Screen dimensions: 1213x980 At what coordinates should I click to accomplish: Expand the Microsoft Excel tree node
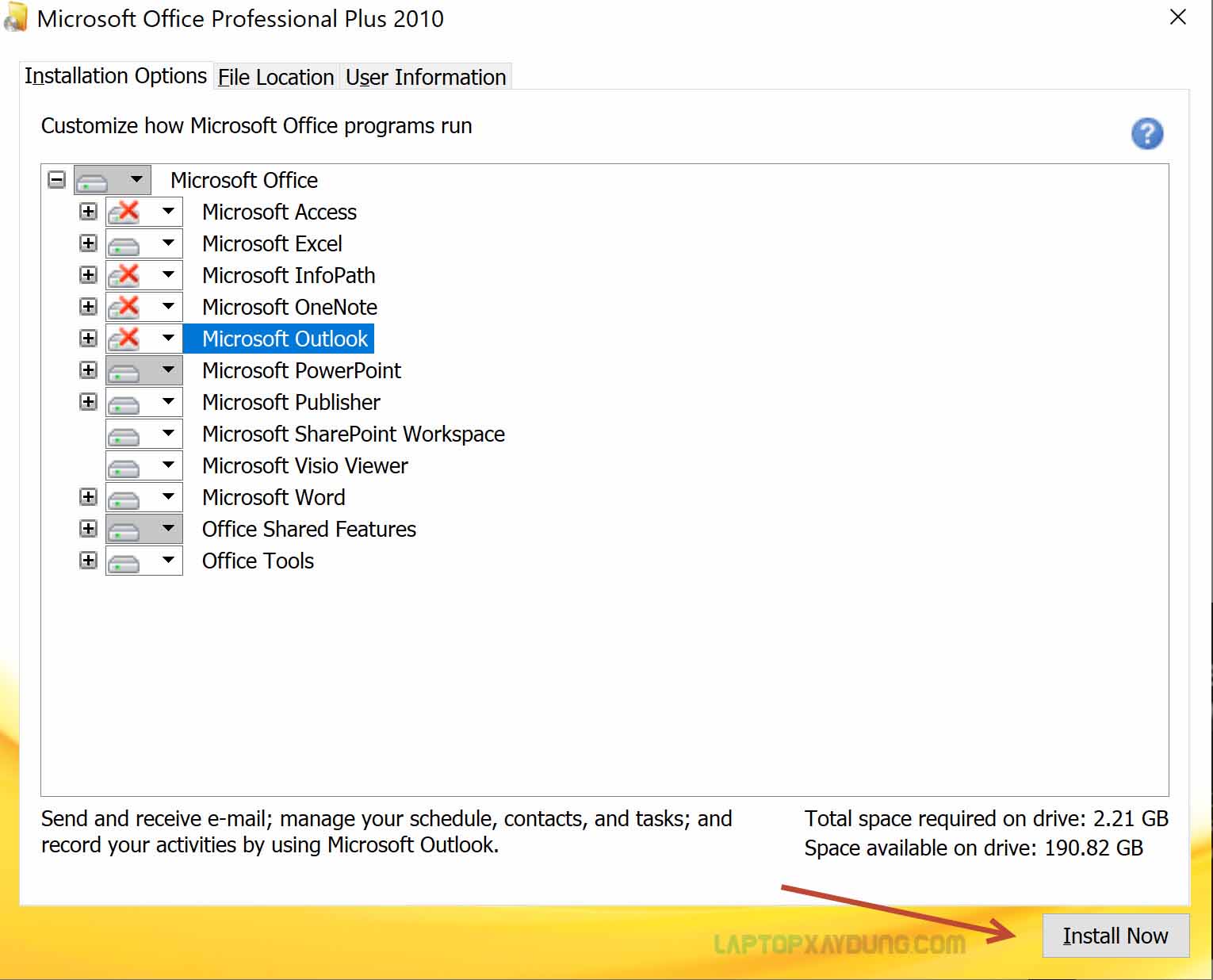[88, 243]
